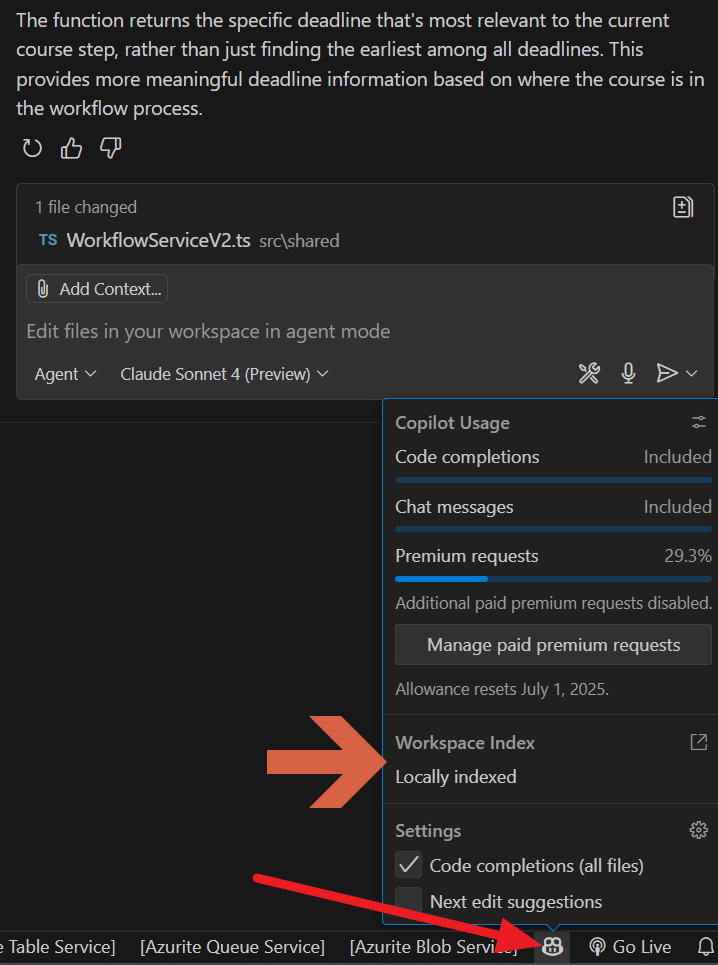
Task: Click the thumbs down feedback icon
Action: [x=110, y=149]
